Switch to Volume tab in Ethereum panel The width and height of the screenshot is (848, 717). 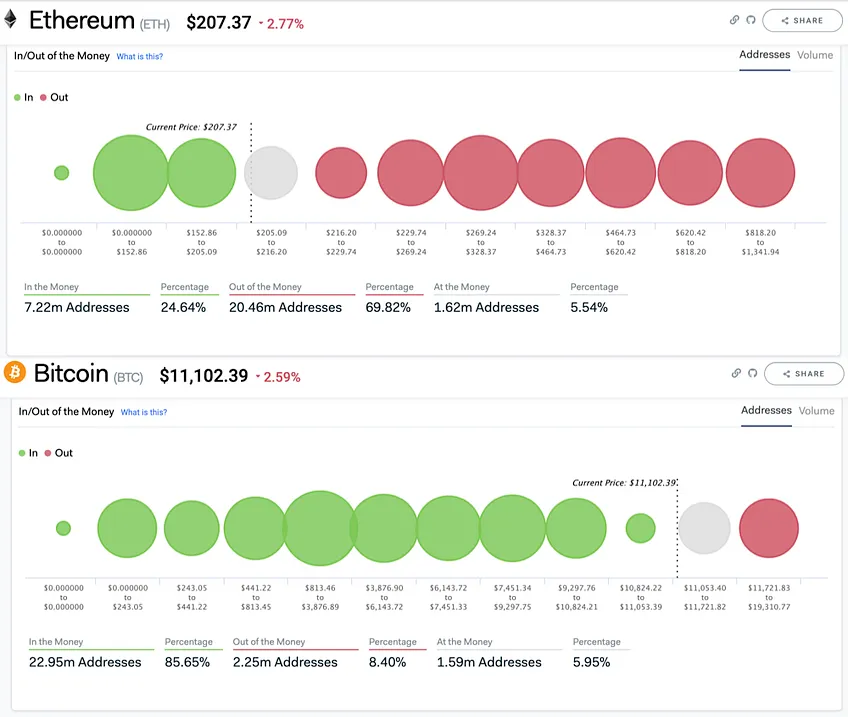point(815,55)
